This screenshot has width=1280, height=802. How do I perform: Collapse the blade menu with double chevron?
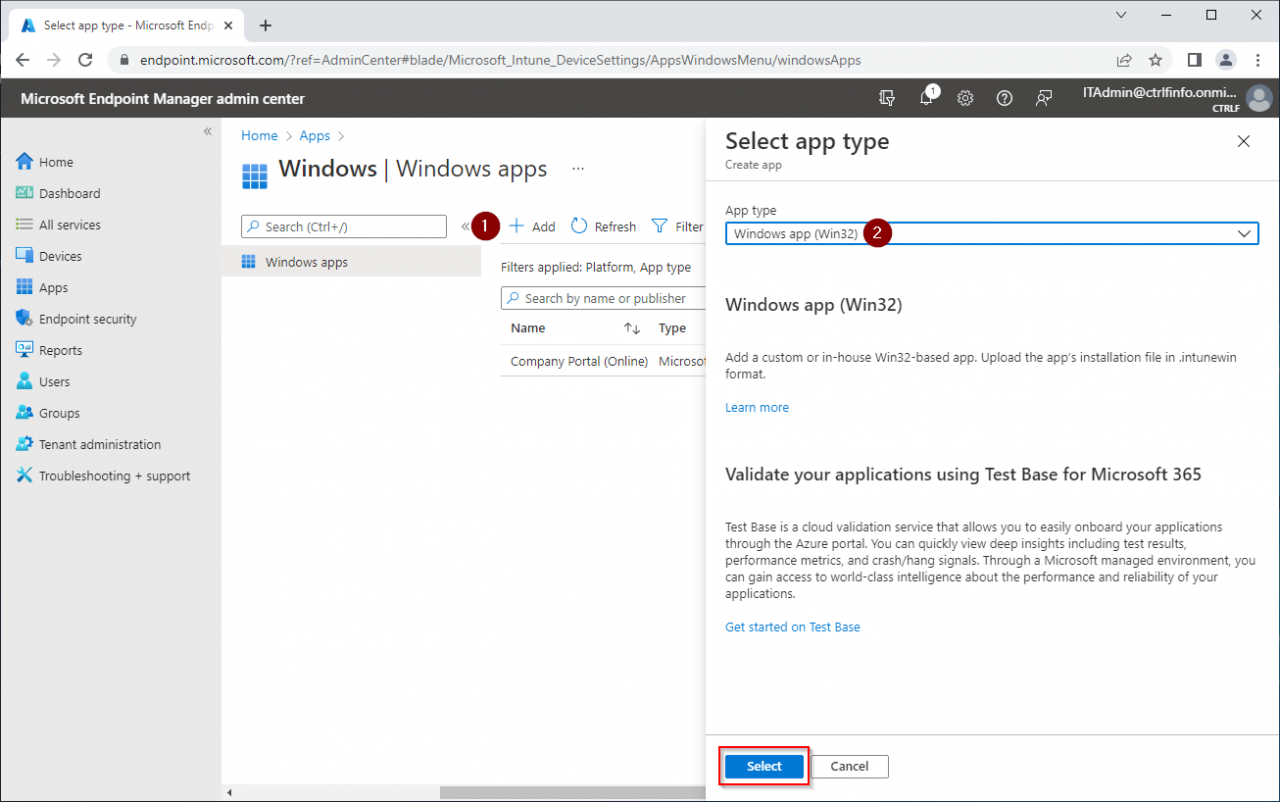[x=465, y=227]
